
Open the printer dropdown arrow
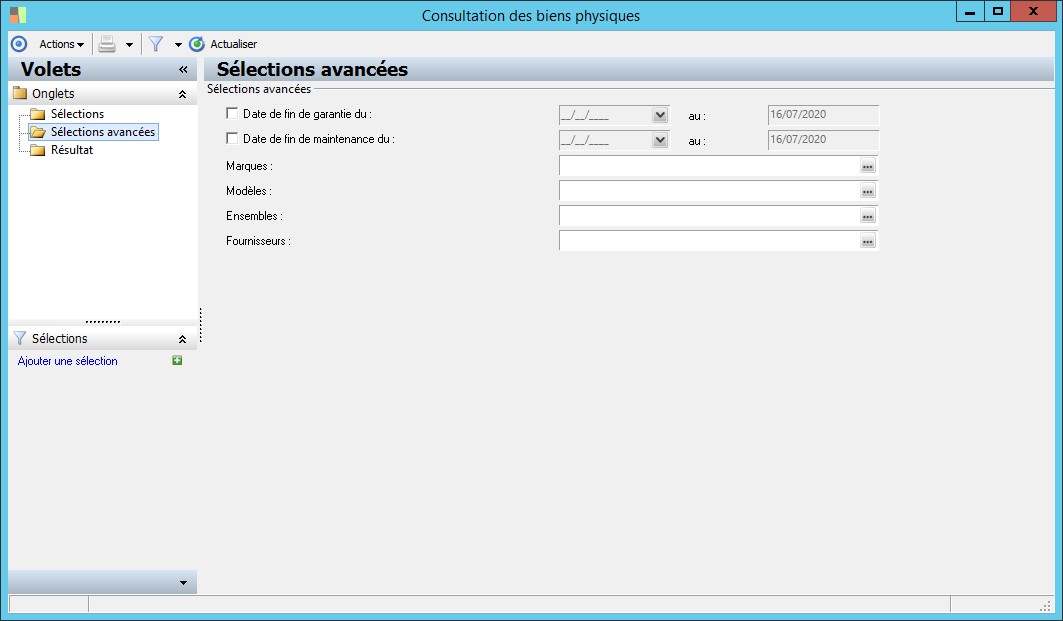[x=129, y=45]
